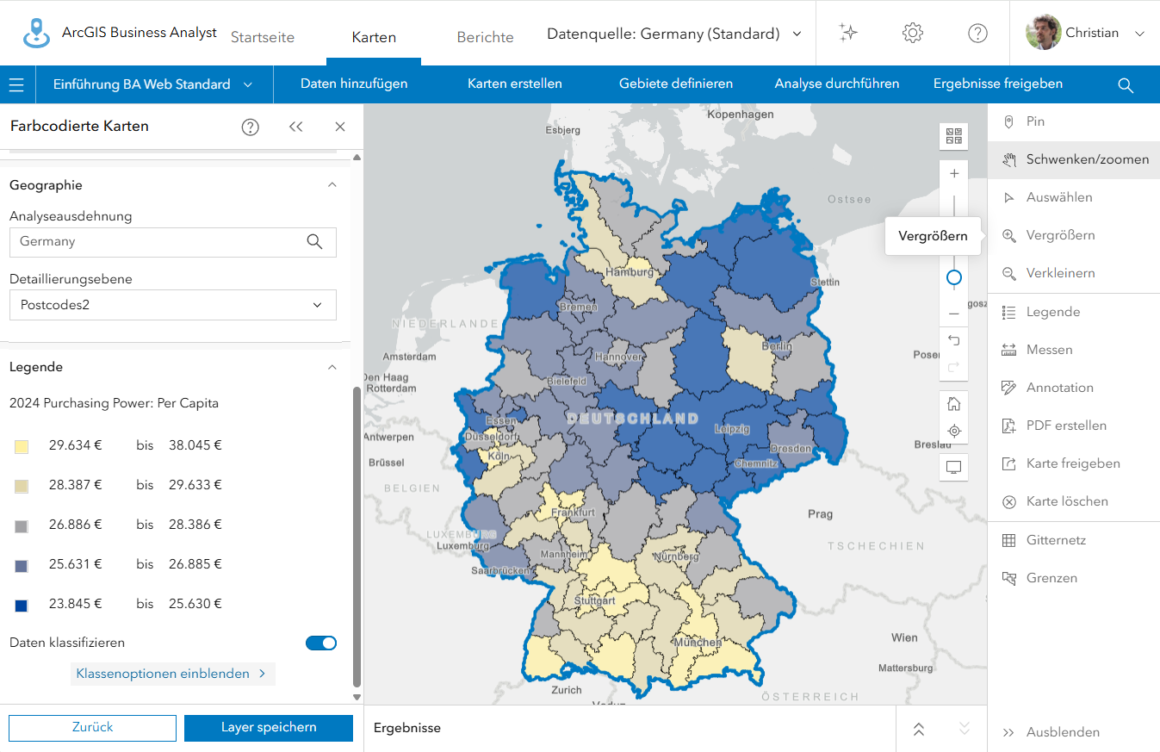Viewport: 1160px width, 752px height.
Task: Select the Schwenken/zoomen tool
Action: 1073,159
